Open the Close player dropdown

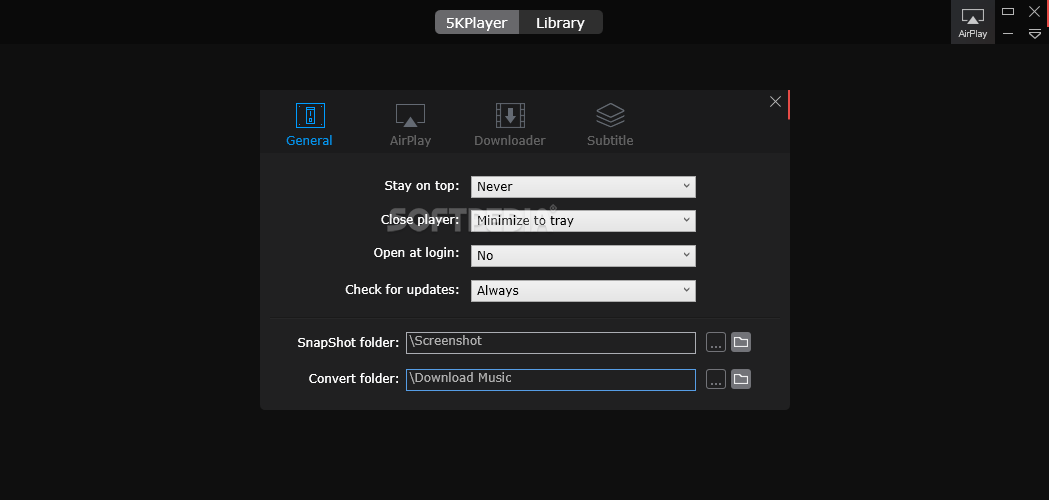pos(583,221)
